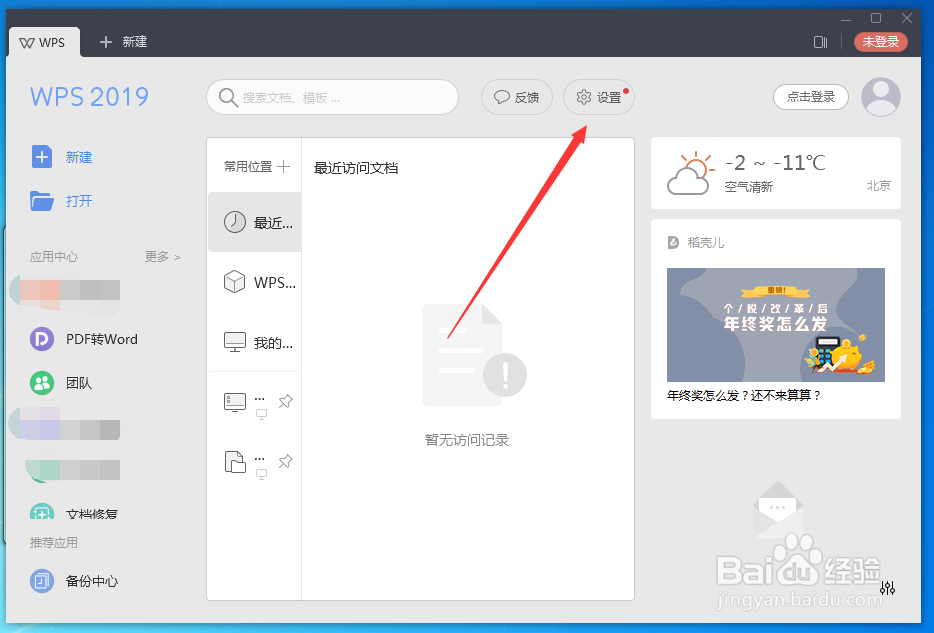Click the 最近访问文档 heading
Screen dimensions: 934x633
tap(356, 168)
